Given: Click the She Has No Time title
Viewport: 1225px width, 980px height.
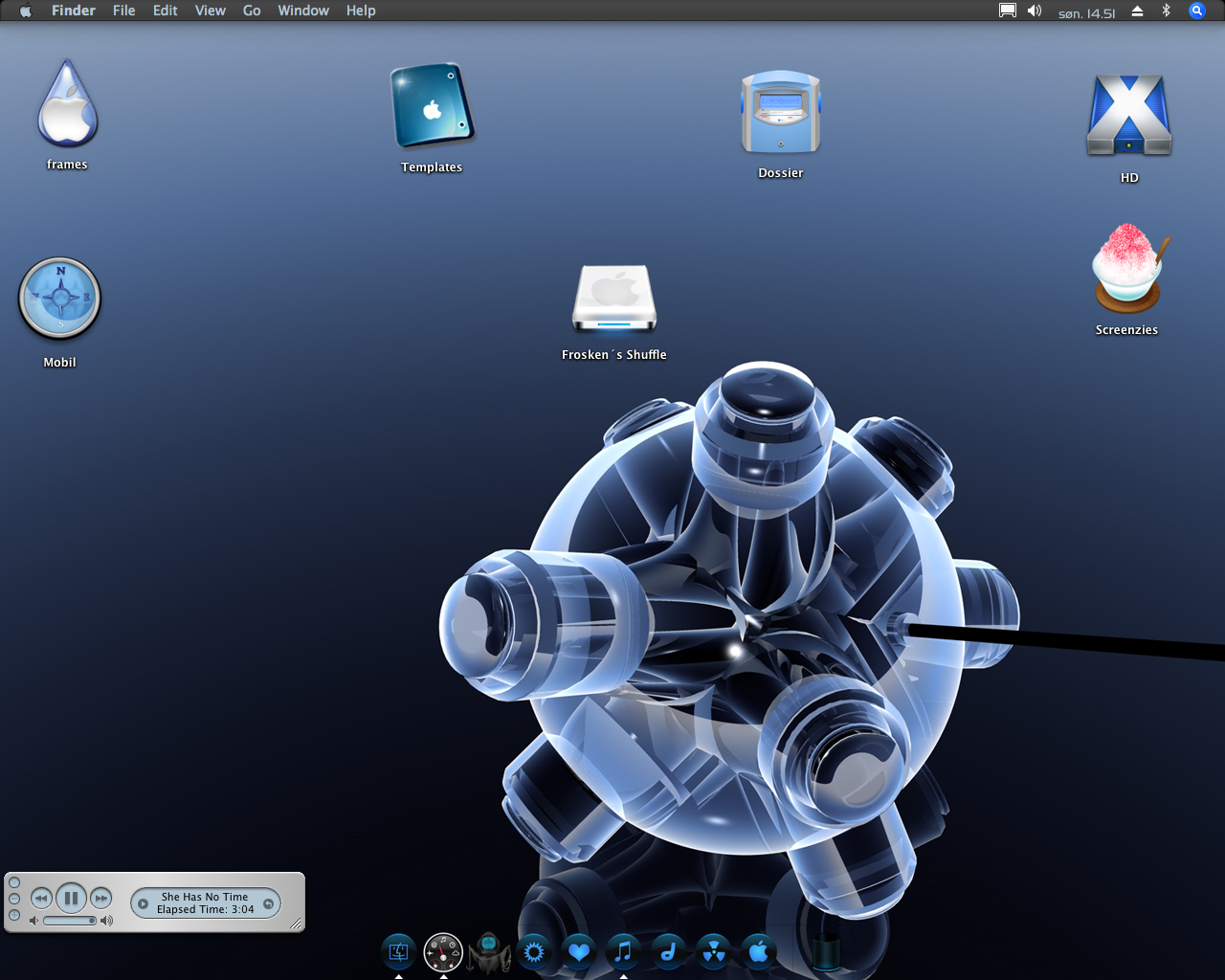Looking at the screenshot, I should pos(205,897).
